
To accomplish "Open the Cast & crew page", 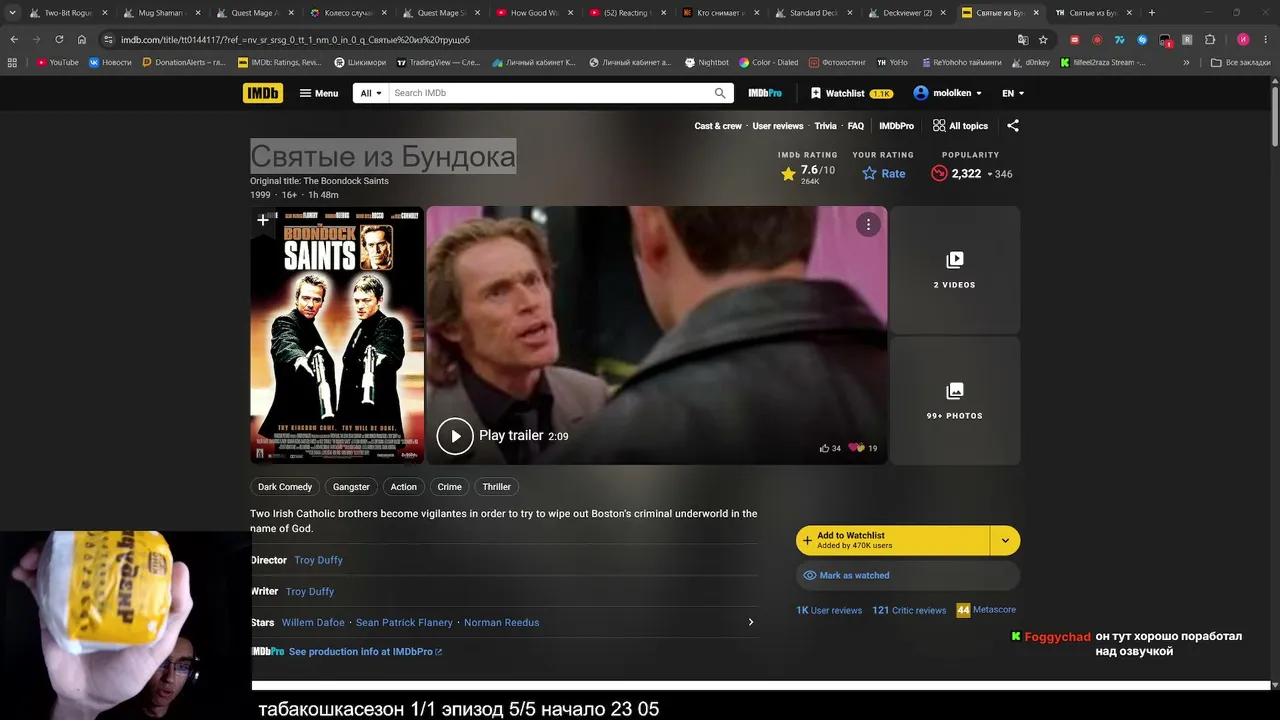I will point(718,126).
